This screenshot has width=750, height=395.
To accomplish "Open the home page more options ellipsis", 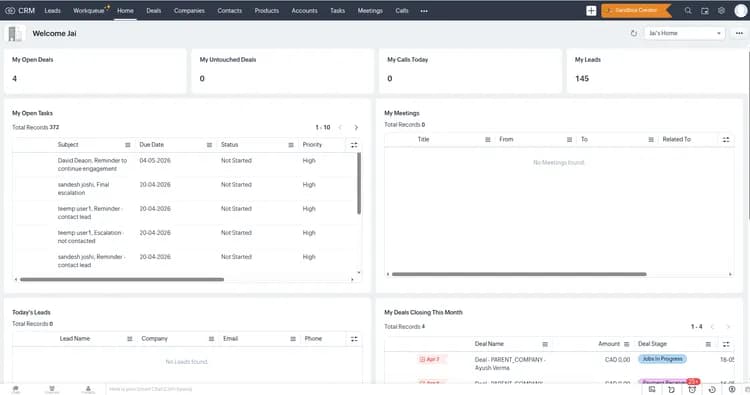I will [x=739, y=33].
